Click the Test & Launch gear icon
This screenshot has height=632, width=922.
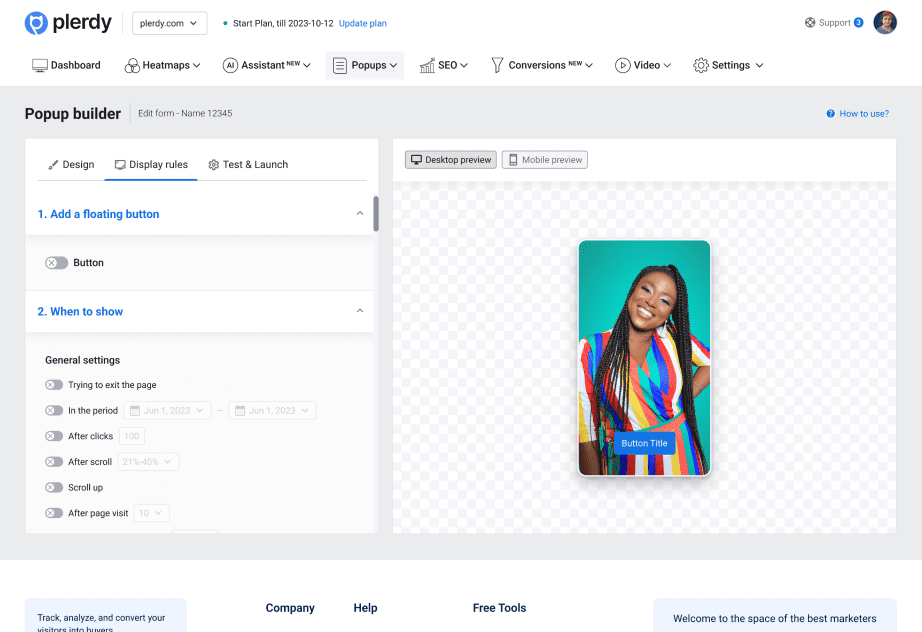pyautogui.click(x=213, y=165)
